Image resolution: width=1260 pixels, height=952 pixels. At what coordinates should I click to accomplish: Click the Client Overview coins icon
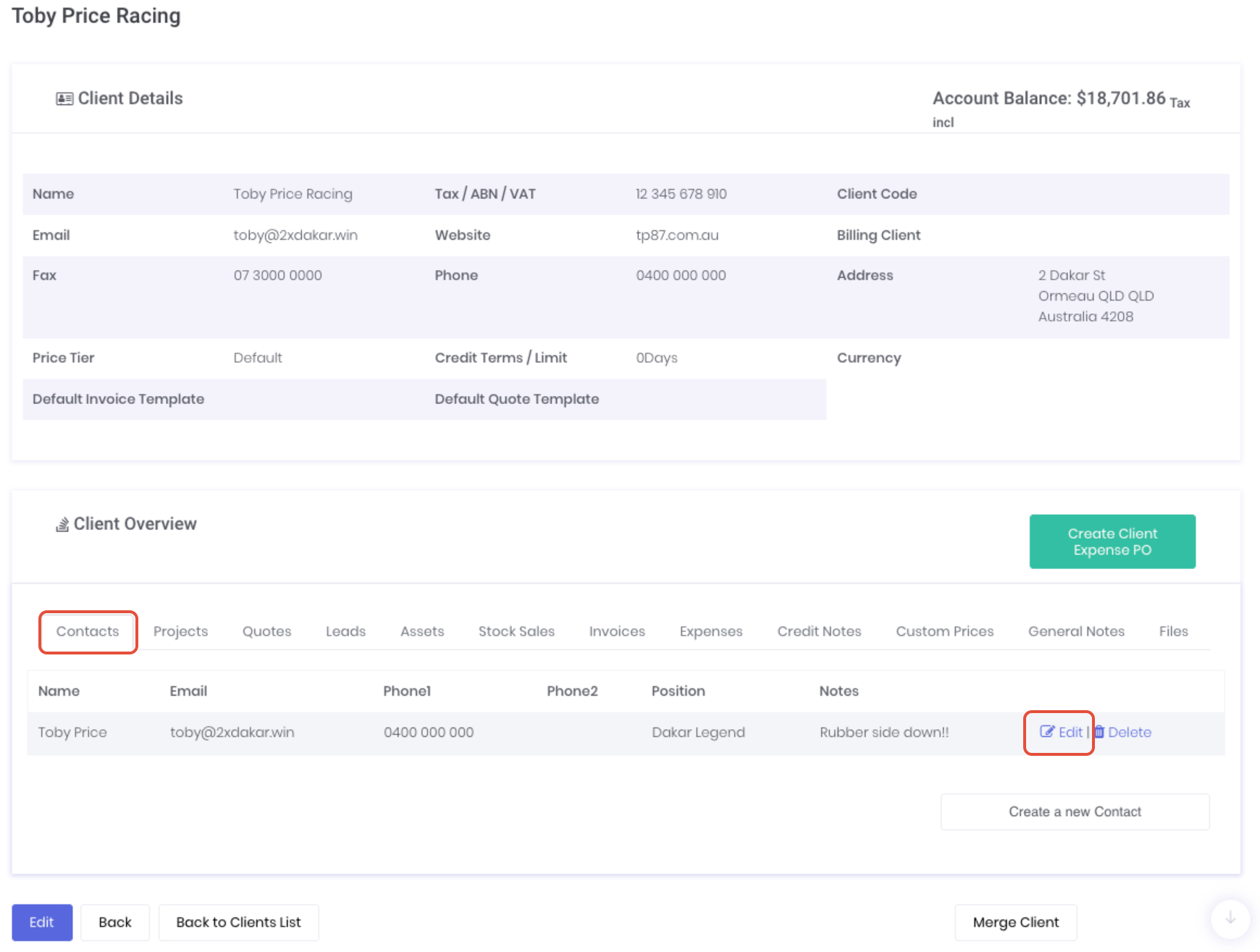pos(62,524)
